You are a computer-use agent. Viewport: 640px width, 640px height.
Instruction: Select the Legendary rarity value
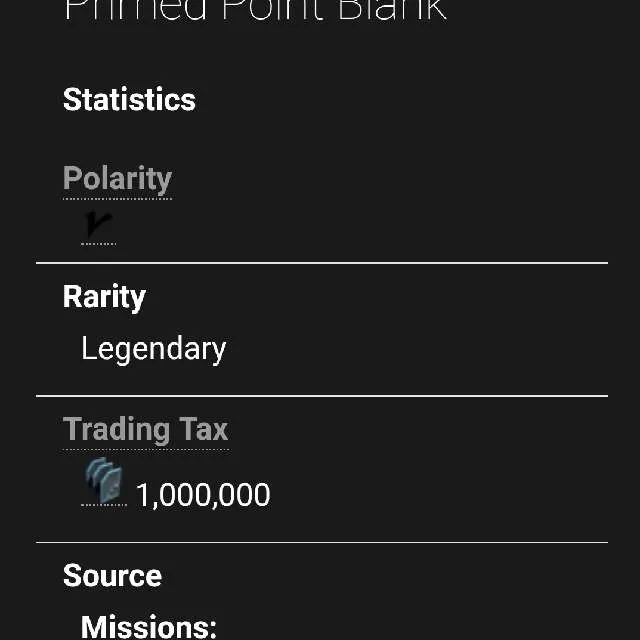click(x=153, y=349)
